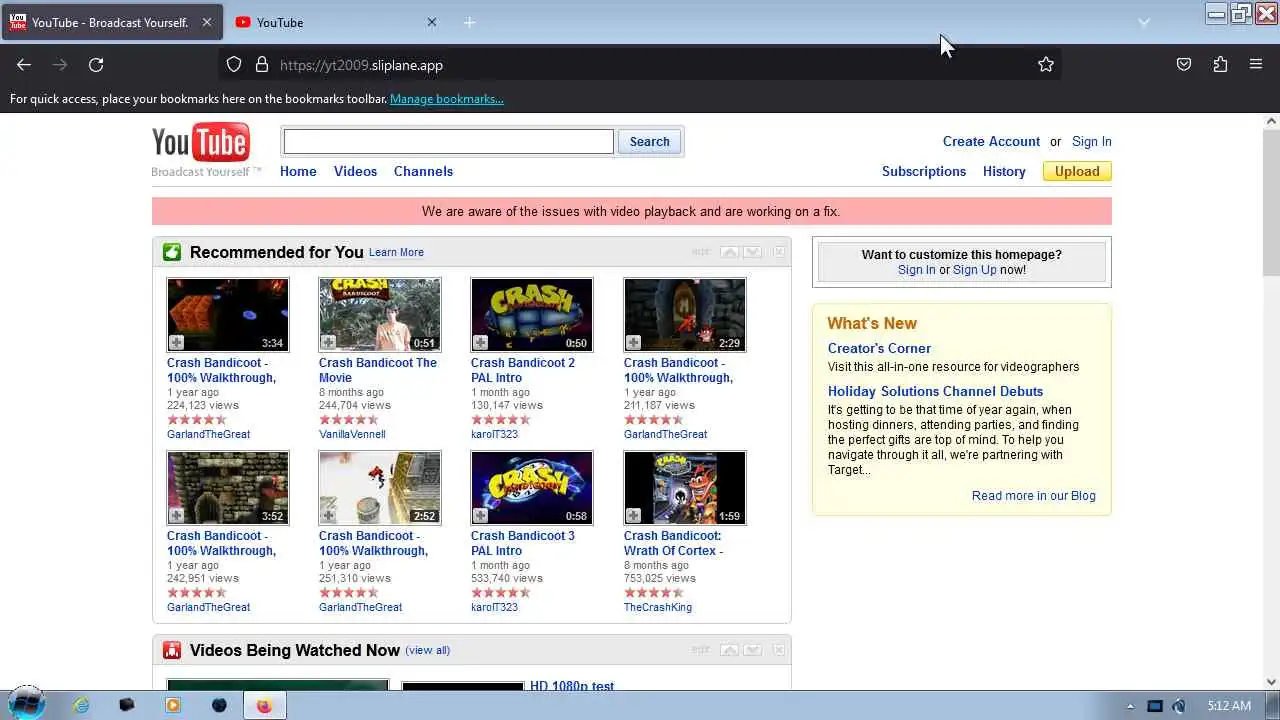Move Recommended for You module up
This screenshot has height=720, width=1280.
[x=730, y=252]
